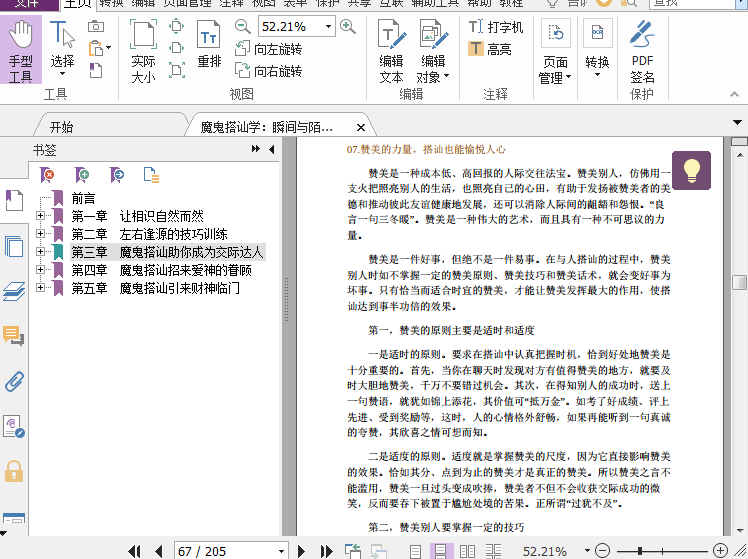This screenshot has height=559, width=748.
Task: Click the yellow lightbulb tip icon
Action: click(691, 171)
